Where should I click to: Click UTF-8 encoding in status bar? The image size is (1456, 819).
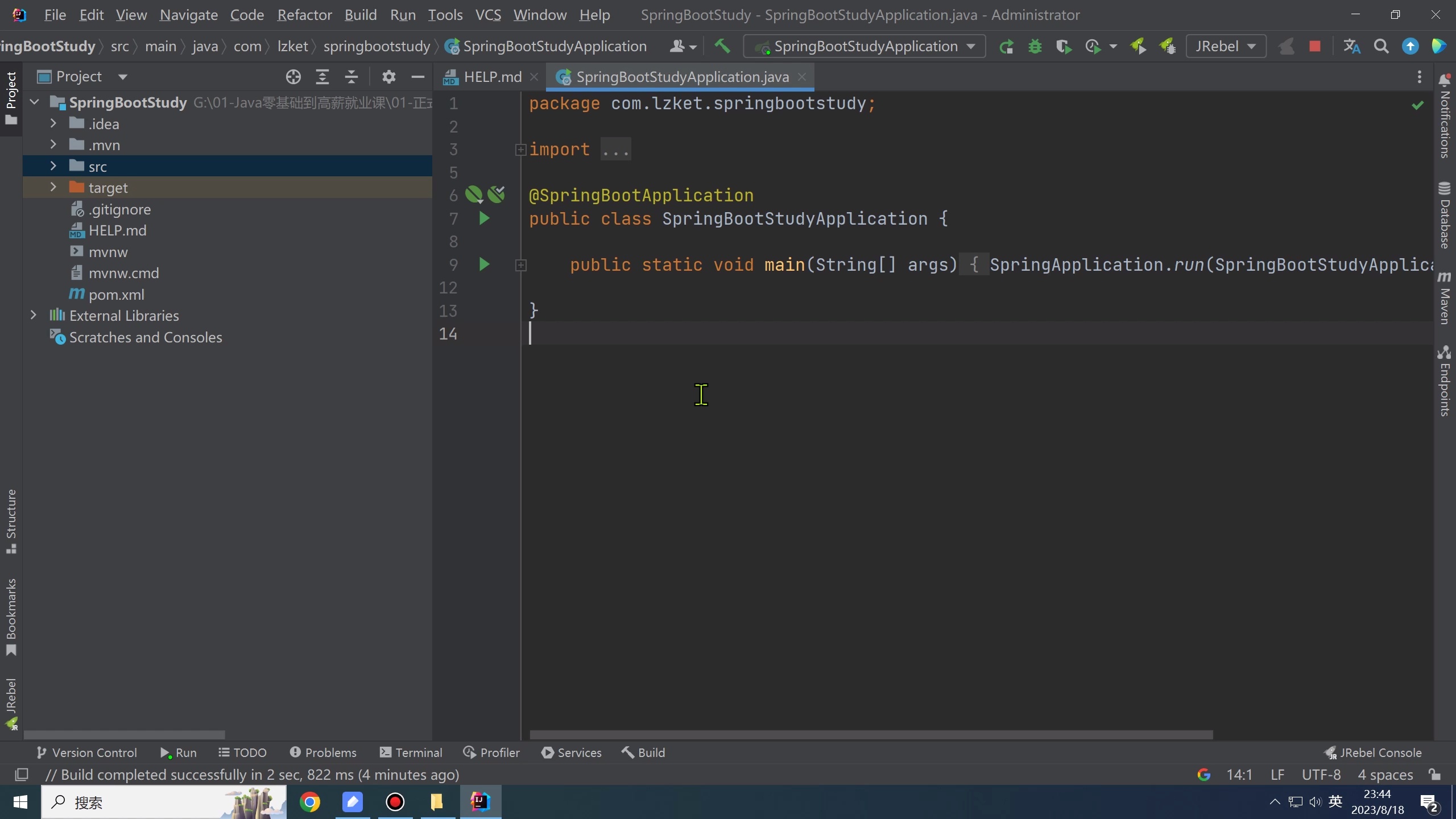point(1321,775)
